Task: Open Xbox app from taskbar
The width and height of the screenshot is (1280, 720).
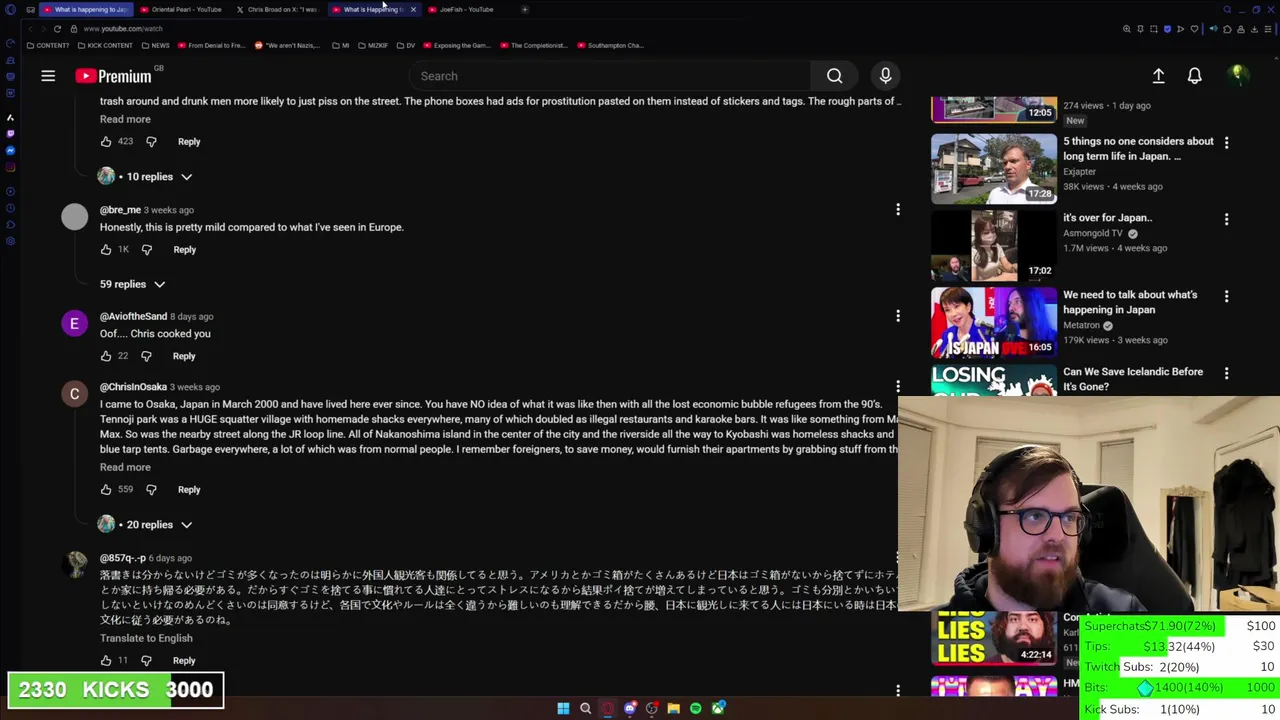Action: [x=718, y=708]
